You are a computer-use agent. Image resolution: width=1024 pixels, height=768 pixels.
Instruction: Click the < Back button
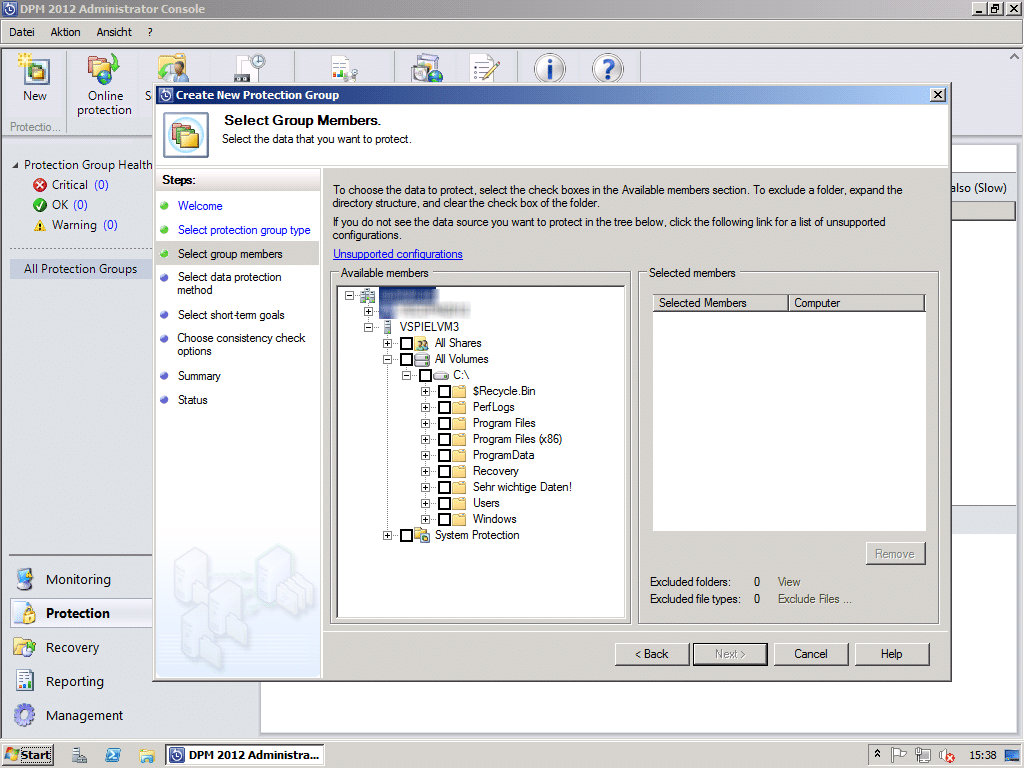652,654
